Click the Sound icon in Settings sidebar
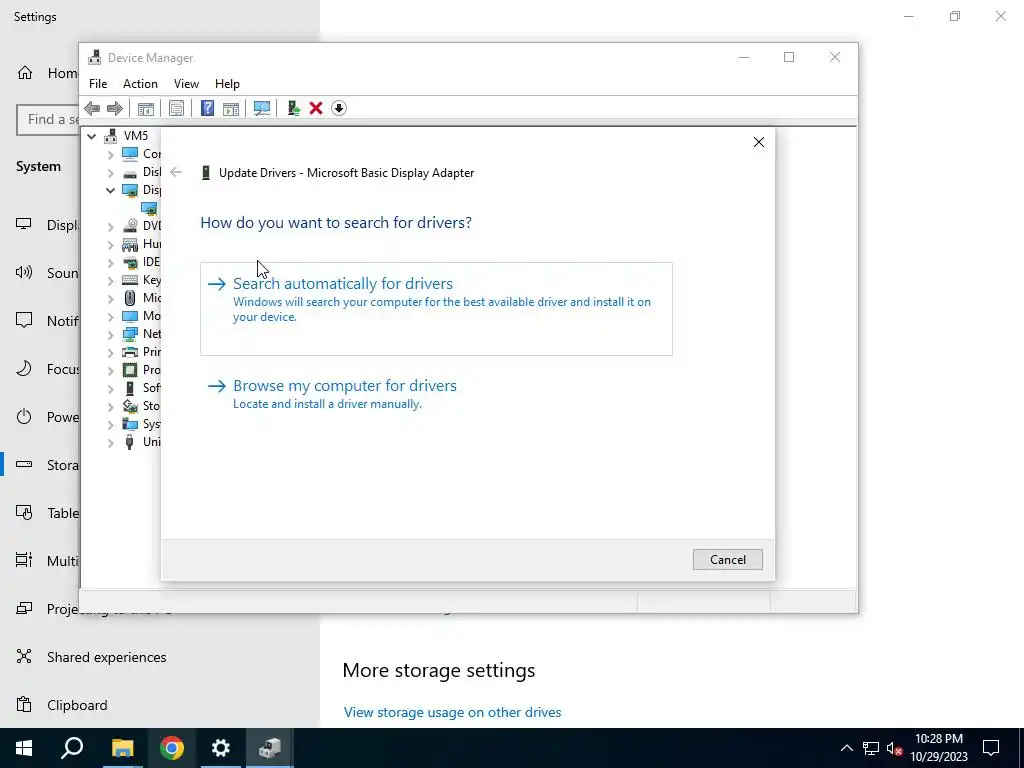This screenshot has width=1024, height=768. (x=24, y=272)
